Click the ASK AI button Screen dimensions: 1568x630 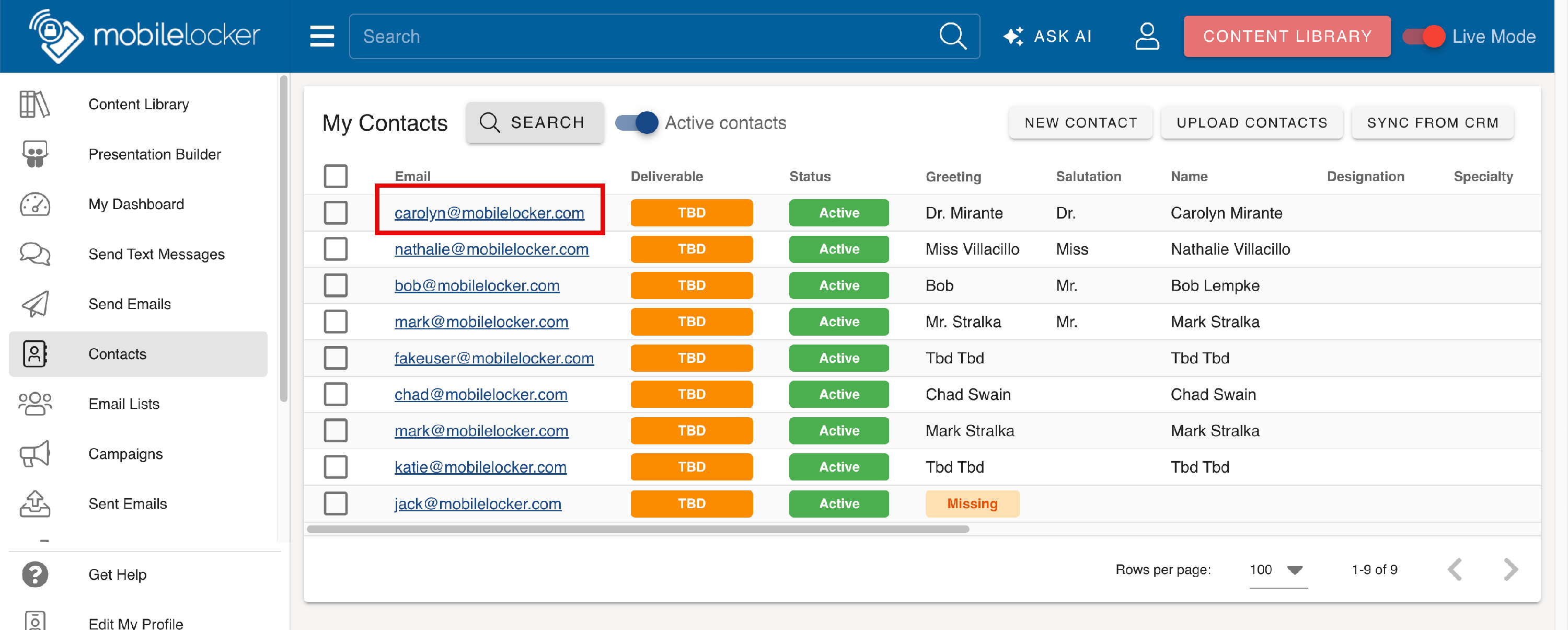tap(1047, 37)
